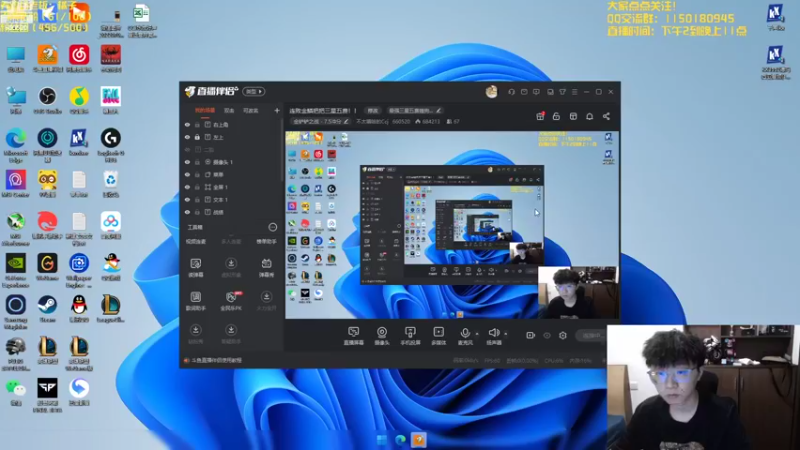Image resolution: width=800 pixels, height=450 pixels.
Task: Open the third toolbox category tab
Action: click(x=266, y=241)
